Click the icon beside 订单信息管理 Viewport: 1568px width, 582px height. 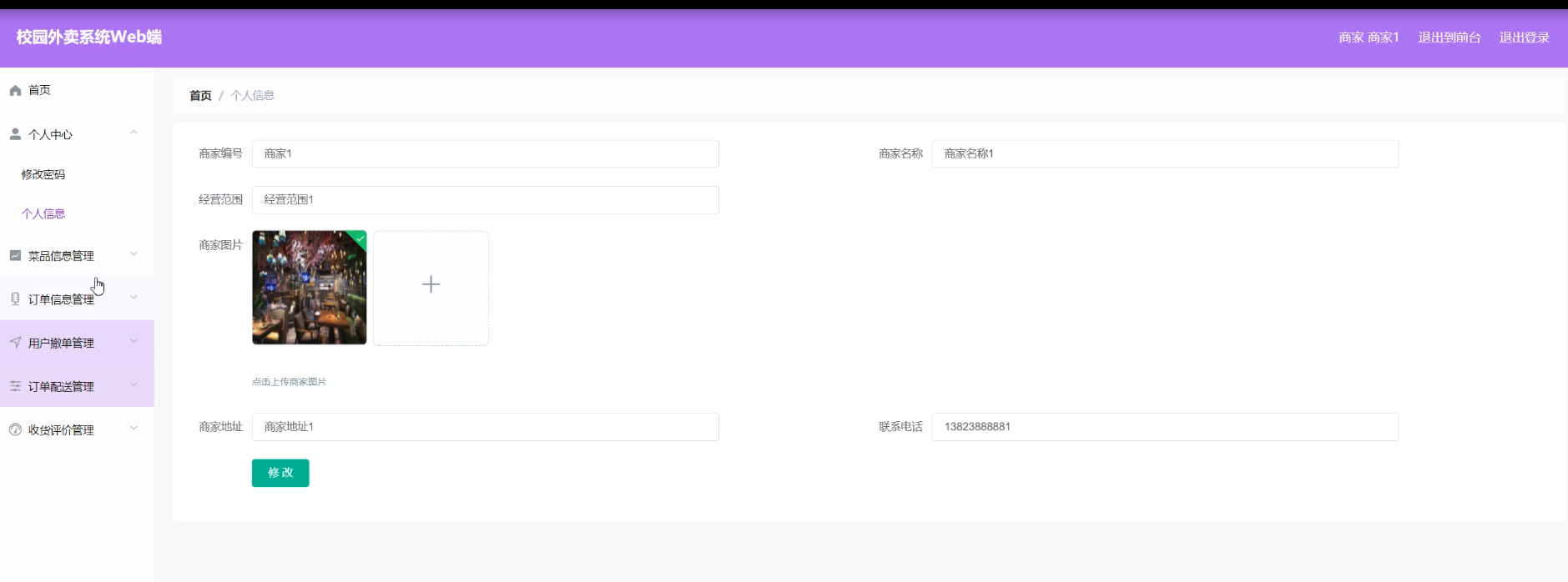[15, 299]
